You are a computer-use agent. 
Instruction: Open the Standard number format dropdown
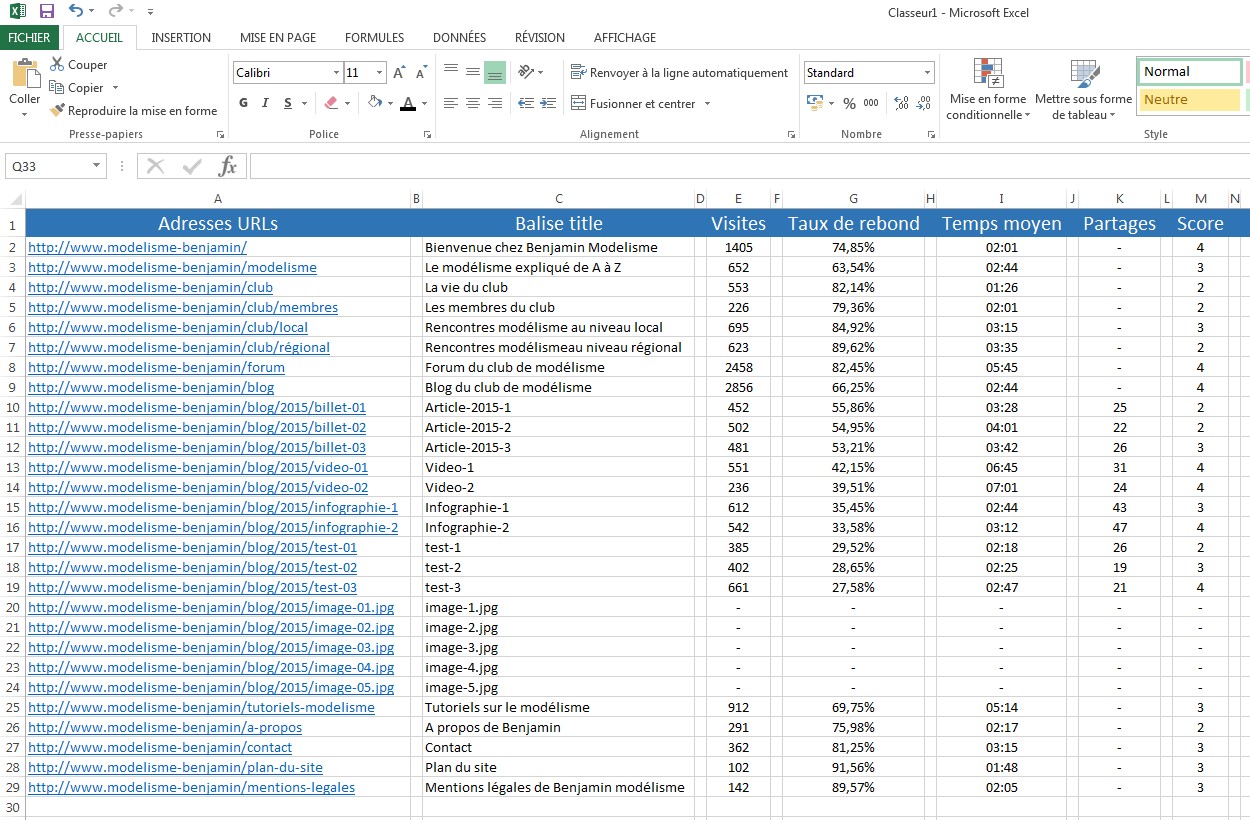pyautogui.click(x=927, y=73)
